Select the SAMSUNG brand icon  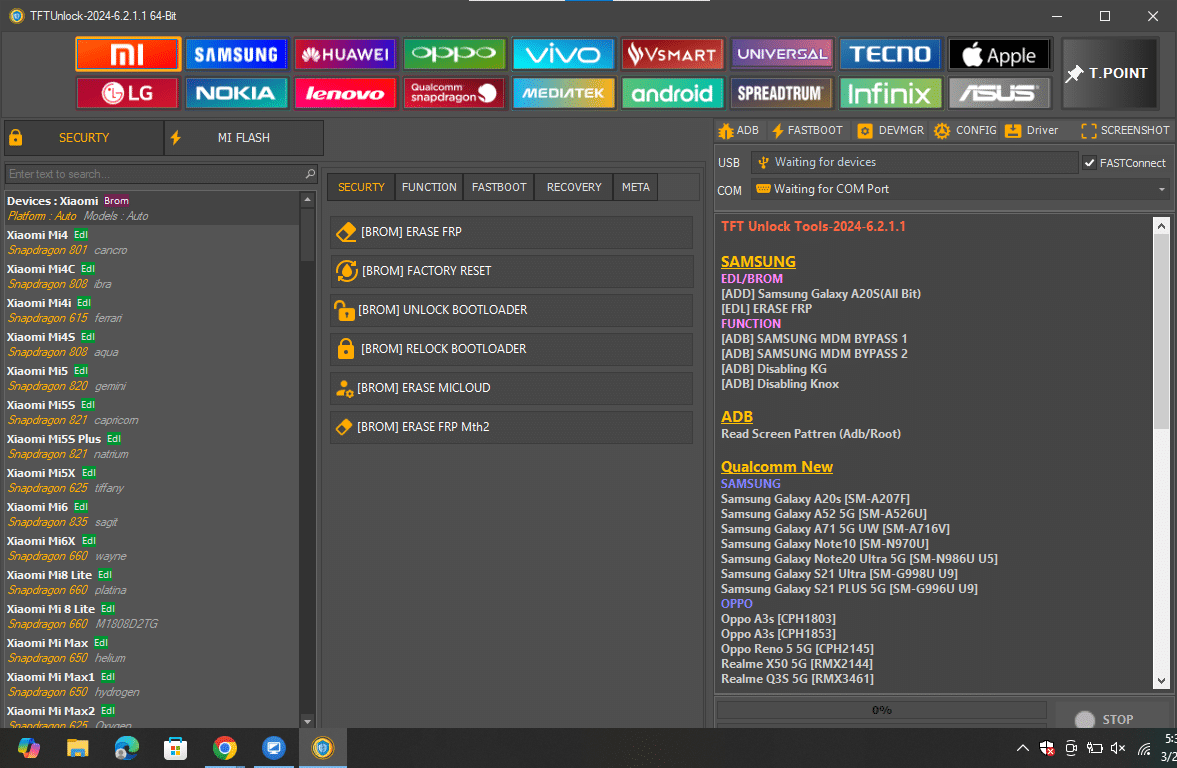[x=236, y=53]
